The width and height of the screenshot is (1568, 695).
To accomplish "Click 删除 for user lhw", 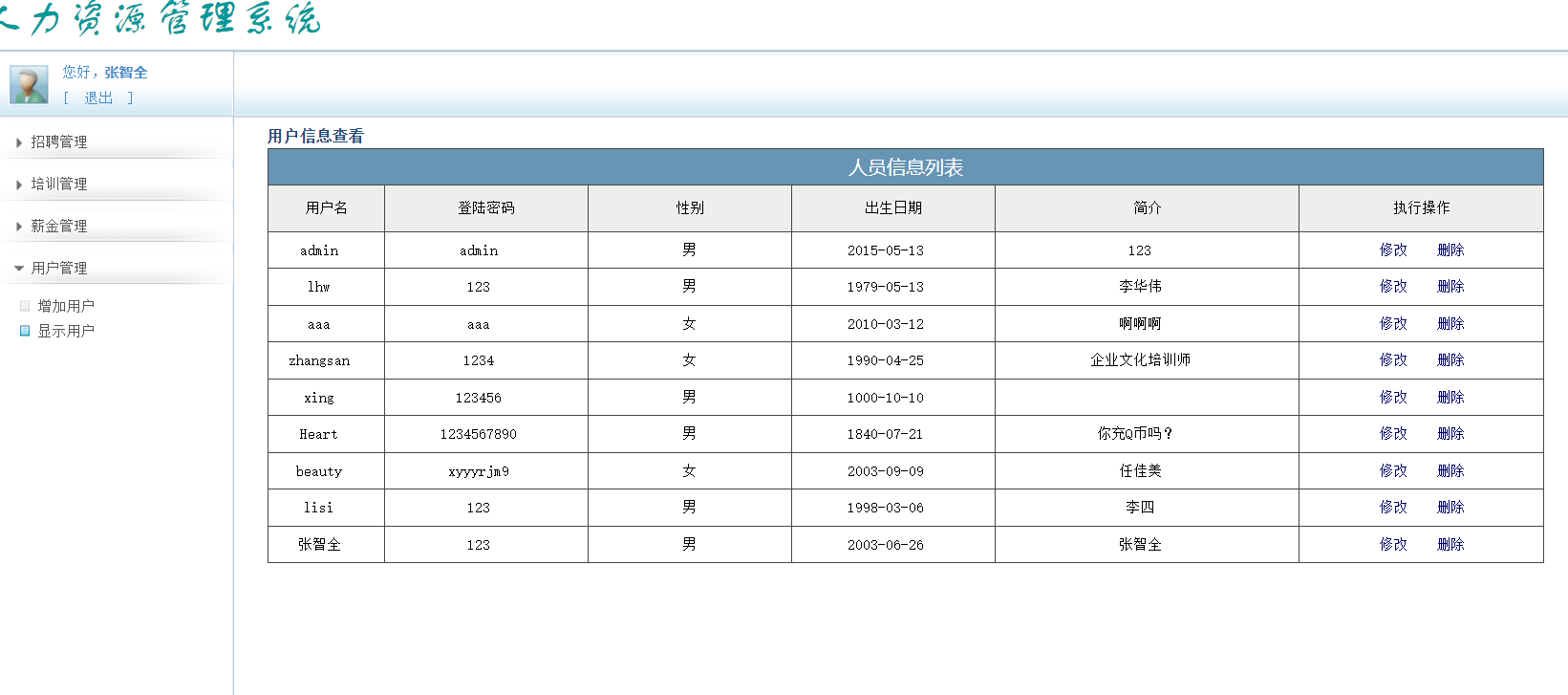I will click(1450, 286).
